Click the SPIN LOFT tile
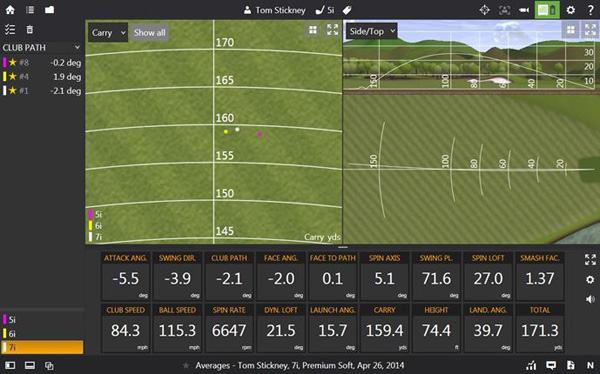This screenshot has width=600, height=374. click(x=488, y=276)
